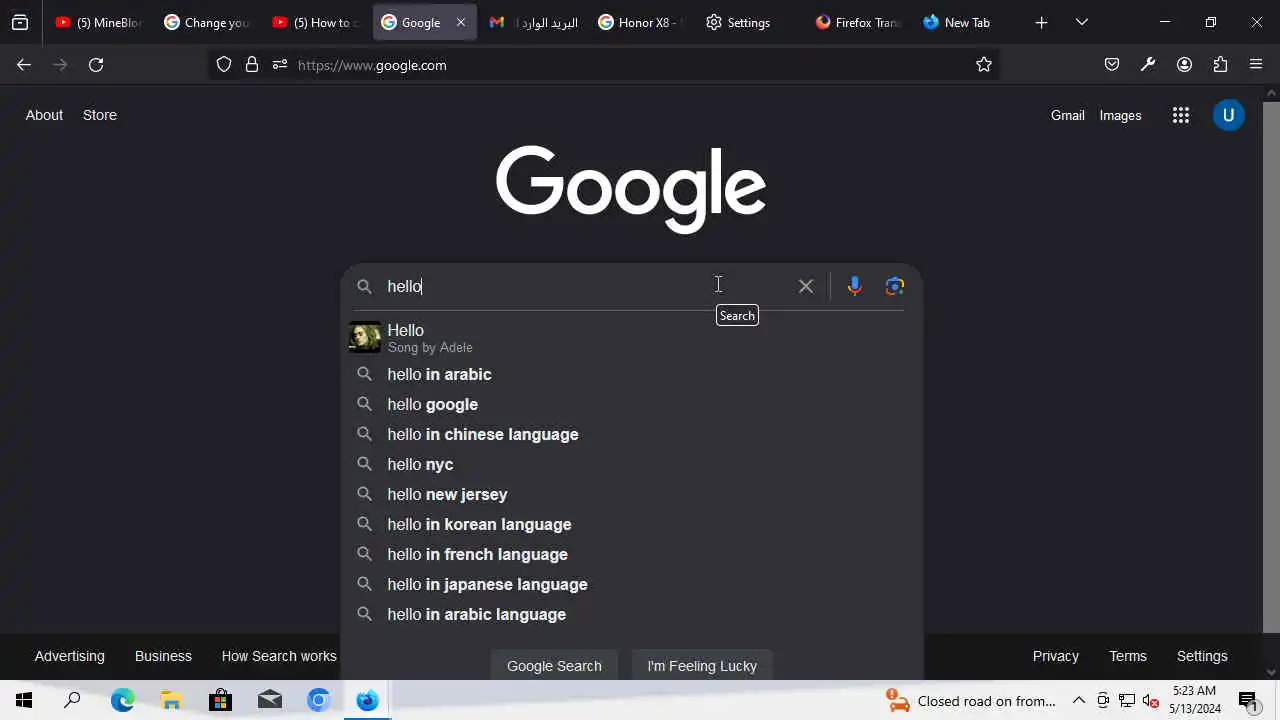Clear the search box text
This screenshot has height=720, width=1280.
[x=806, y=286]
